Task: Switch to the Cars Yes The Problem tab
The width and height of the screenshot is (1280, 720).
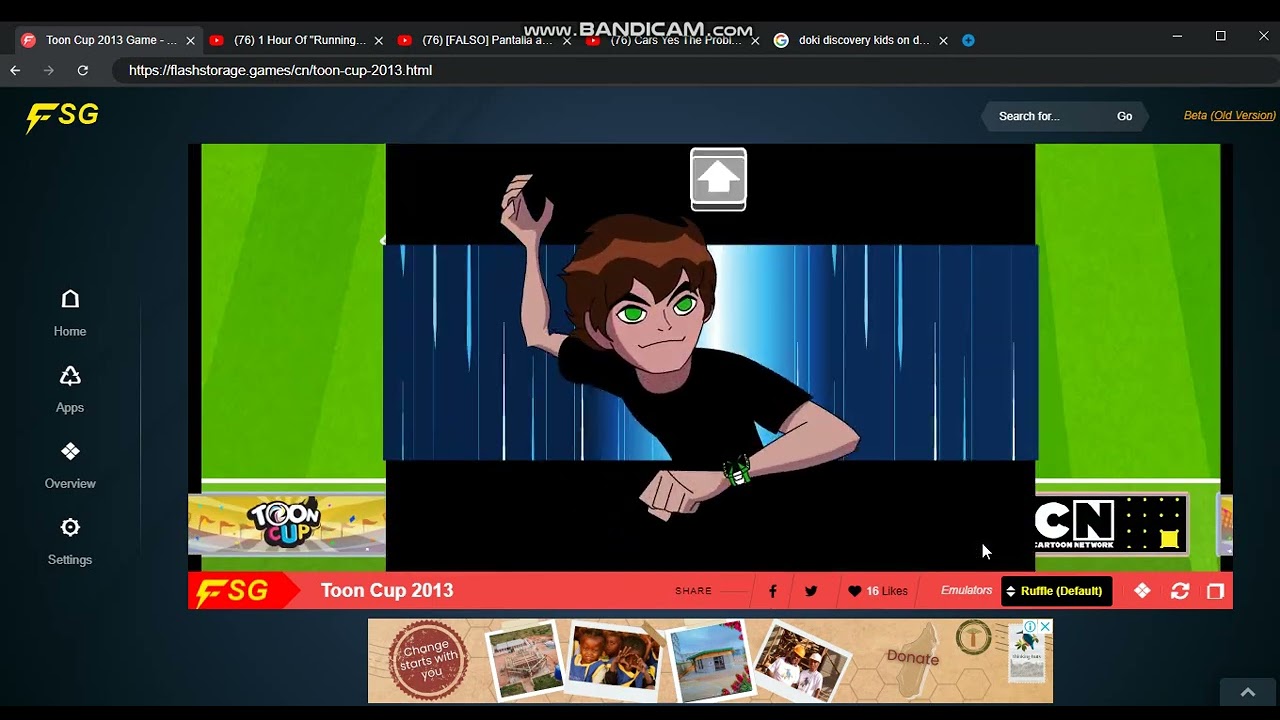Action: click(672, 41)
